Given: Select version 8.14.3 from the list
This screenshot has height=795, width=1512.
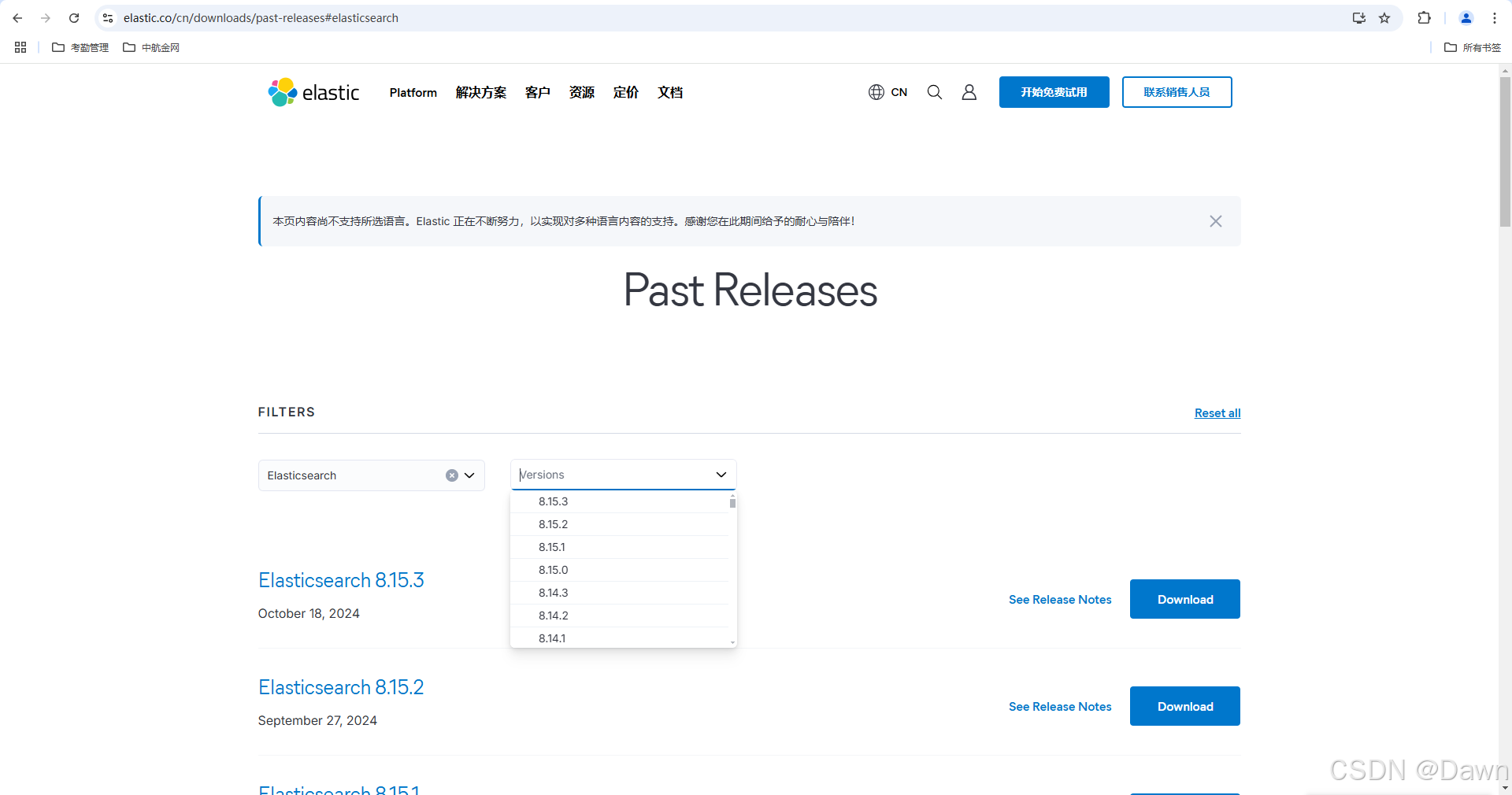Looking at the screenshot, I should [553, 593].
